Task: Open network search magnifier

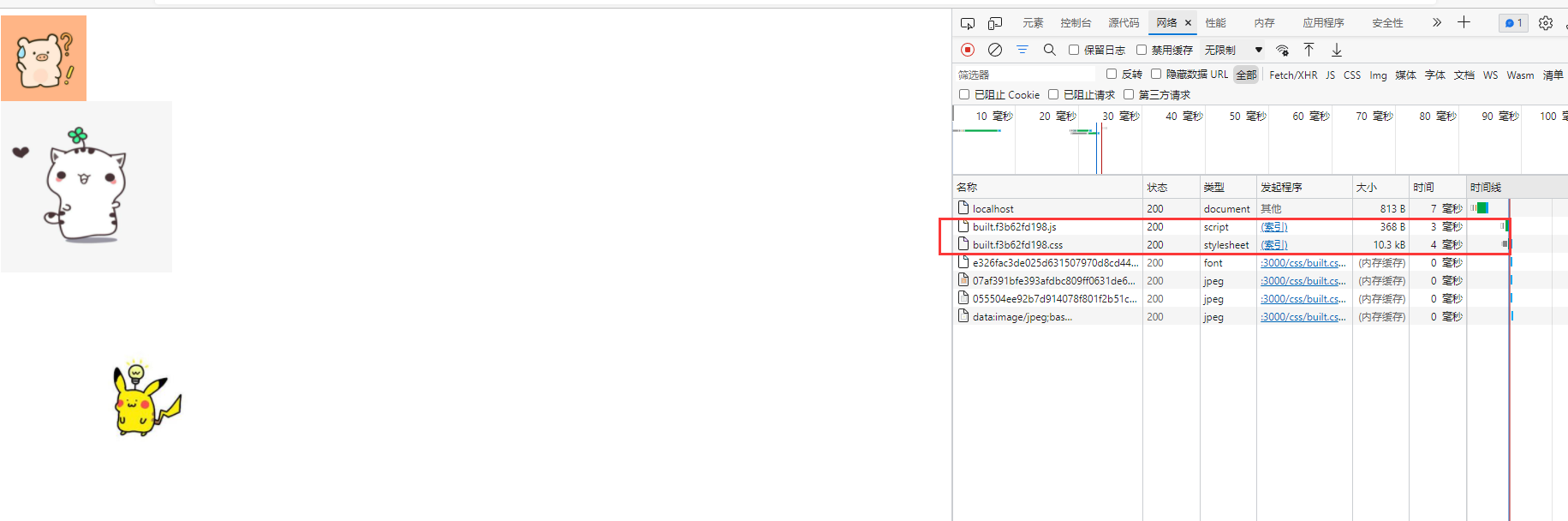Action: pos(1050,50)
